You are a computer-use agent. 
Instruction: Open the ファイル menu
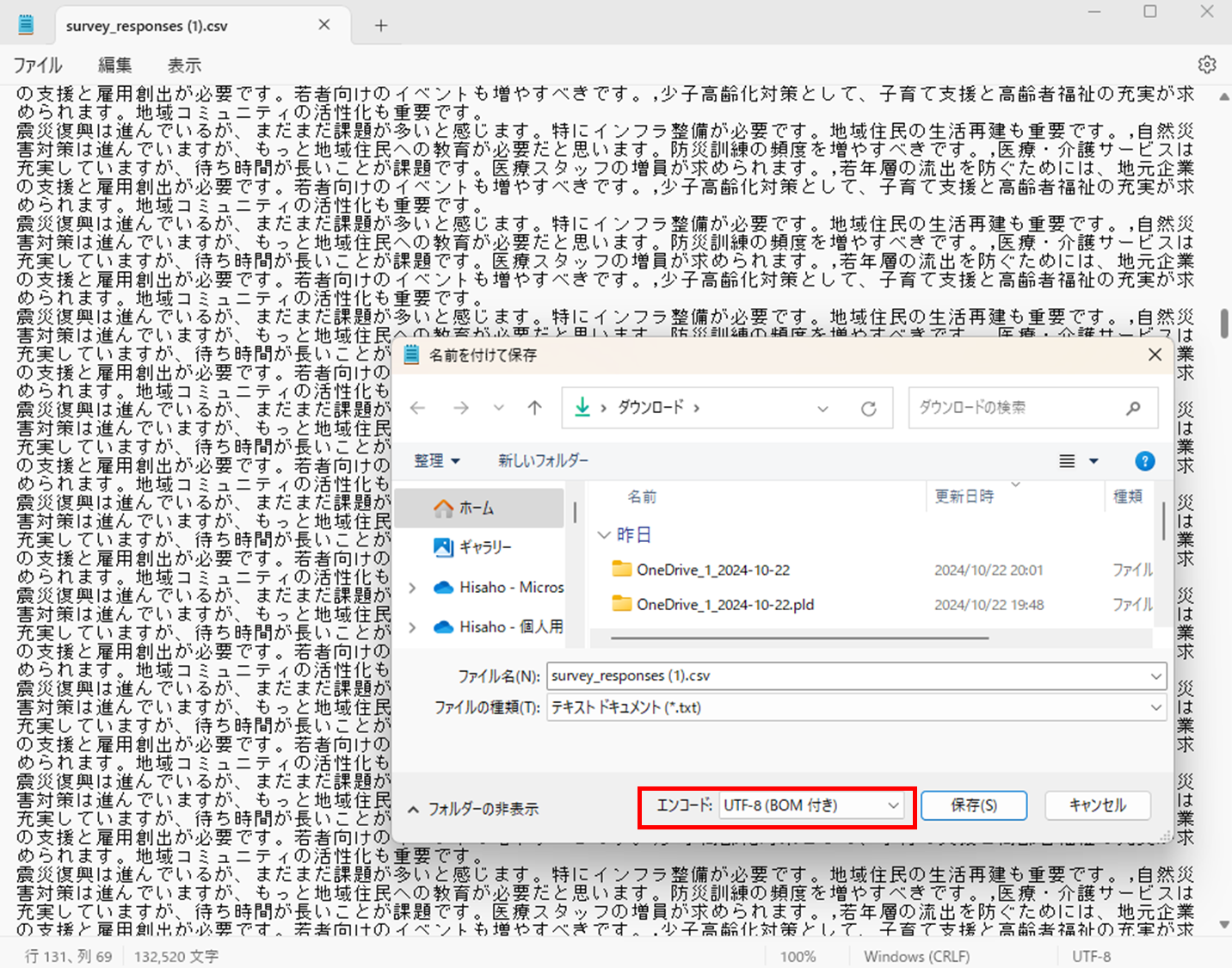[x=38, y=65]
